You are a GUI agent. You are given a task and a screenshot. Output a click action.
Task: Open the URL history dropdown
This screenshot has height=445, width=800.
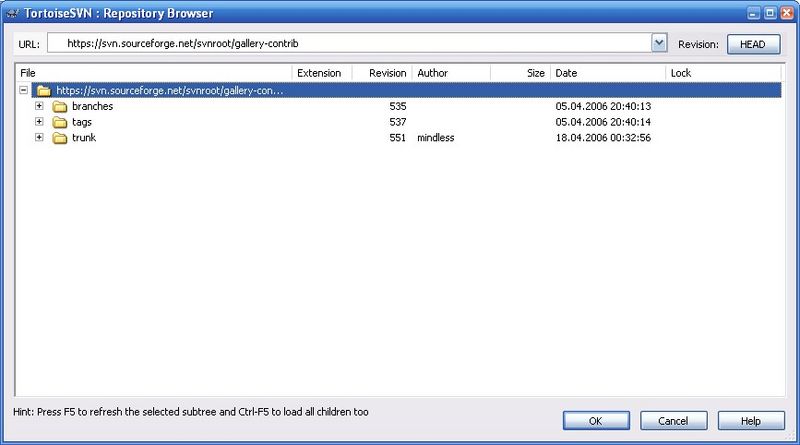pos(659,43)
